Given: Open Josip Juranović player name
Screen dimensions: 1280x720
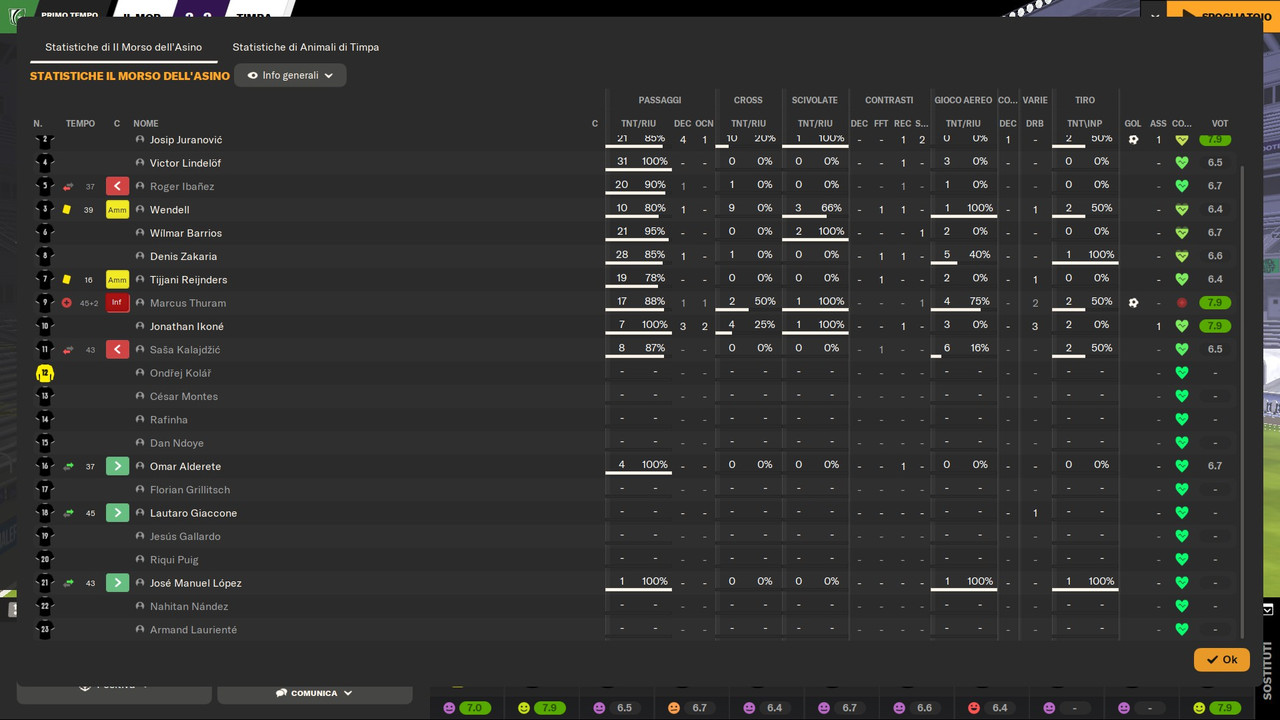Looking at the screenshot, I should pos(186,140).
